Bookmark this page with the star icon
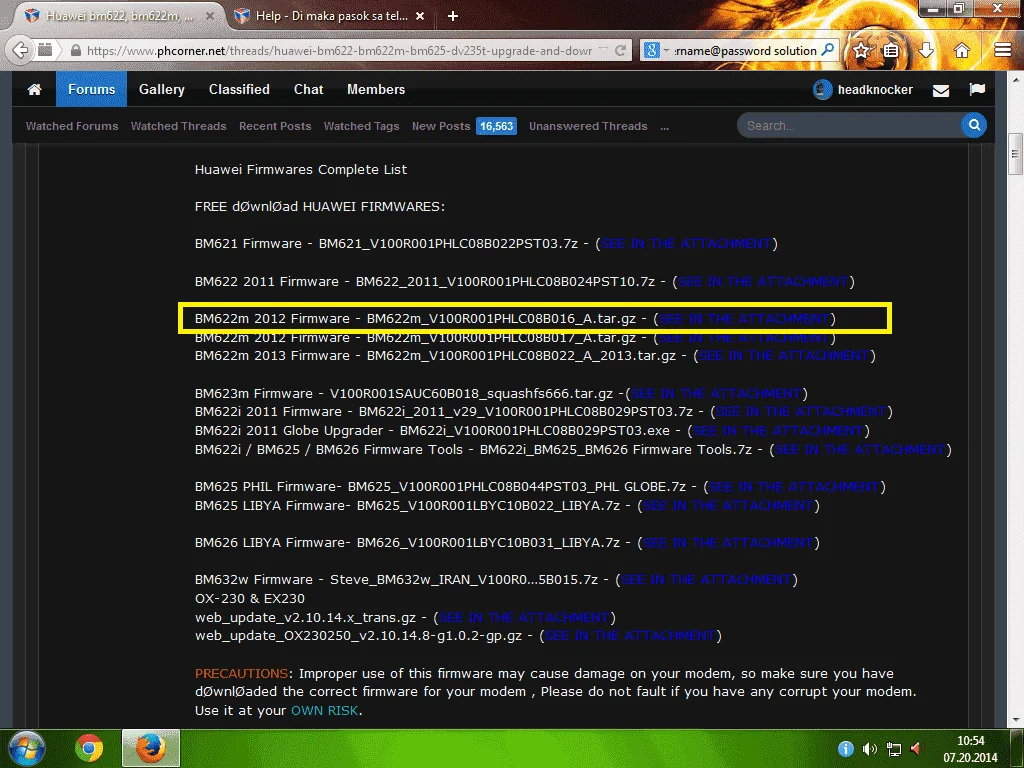Image resolution: width=1024 pixels, height=768 pixels. (861, 50)
